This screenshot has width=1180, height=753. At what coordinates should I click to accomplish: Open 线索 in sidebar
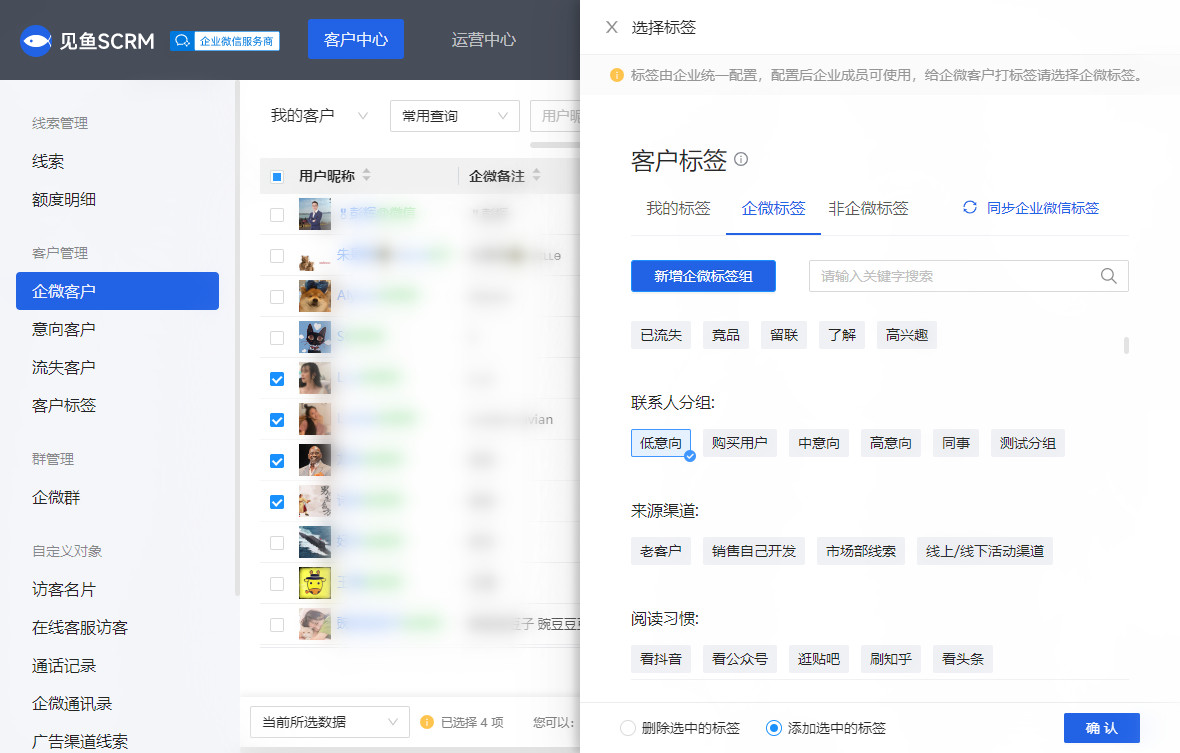point(48,162)
